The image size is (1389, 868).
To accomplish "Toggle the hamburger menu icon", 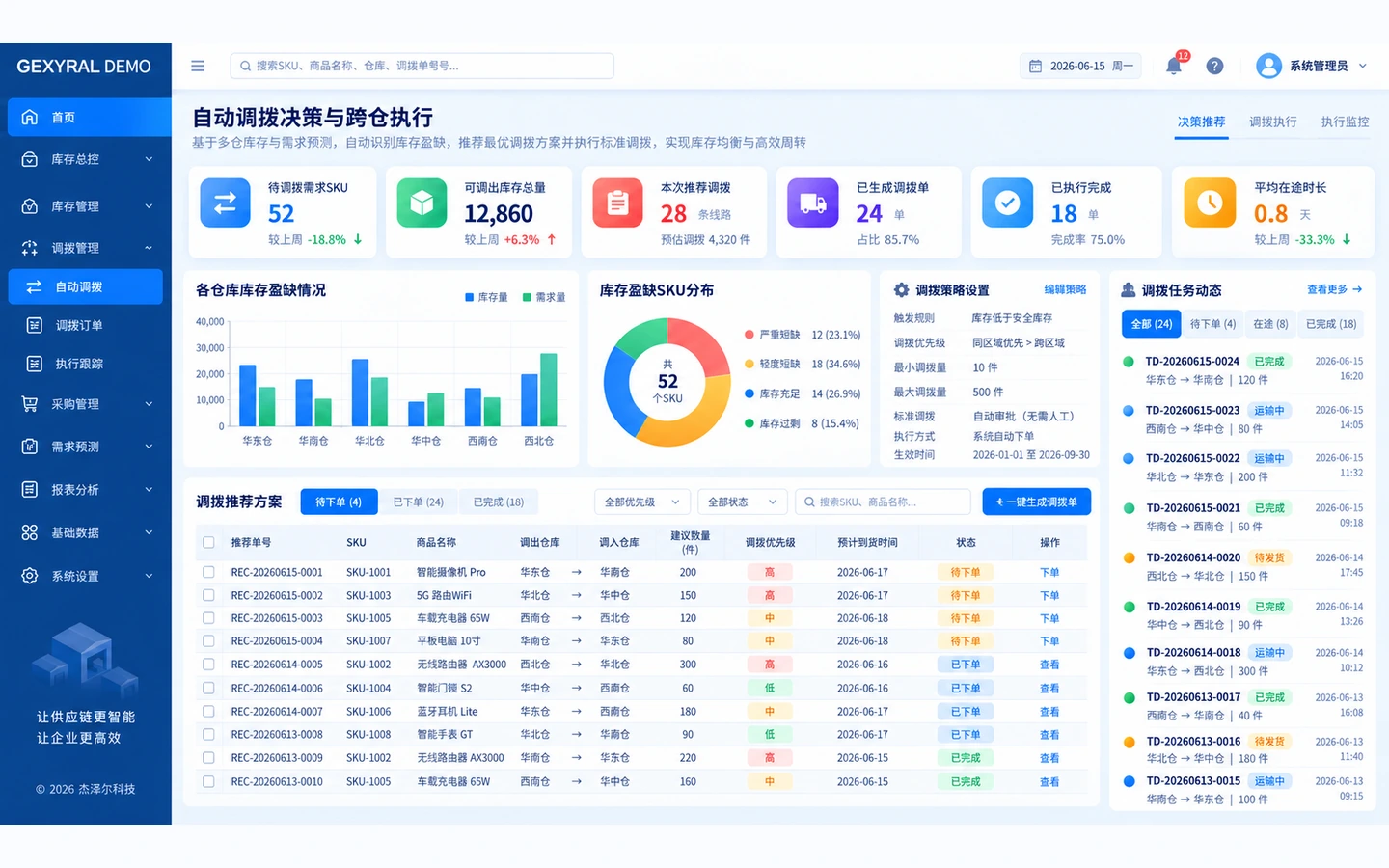I will click(x=198, y=66).
